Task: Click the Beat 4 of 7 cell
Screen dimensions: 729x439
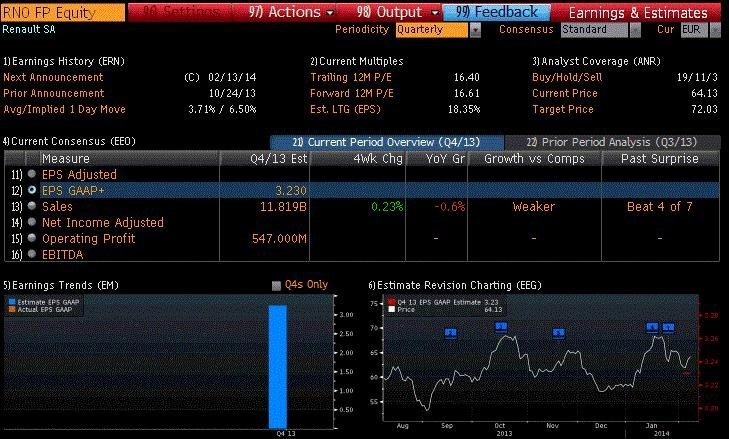Action: coord(660,206)
